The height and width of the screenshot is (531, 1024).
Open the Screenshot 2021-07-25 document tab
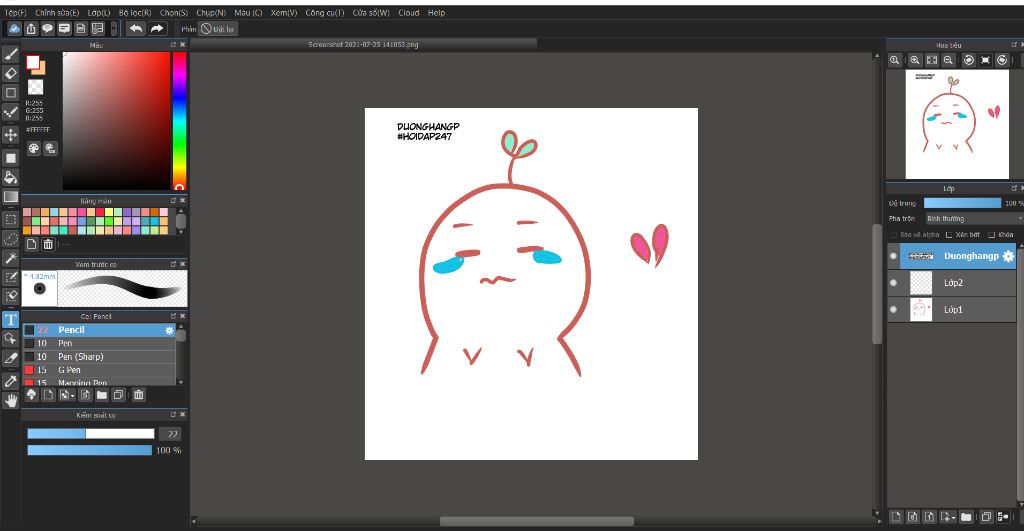pyautogui.click(x=364, y=44)
